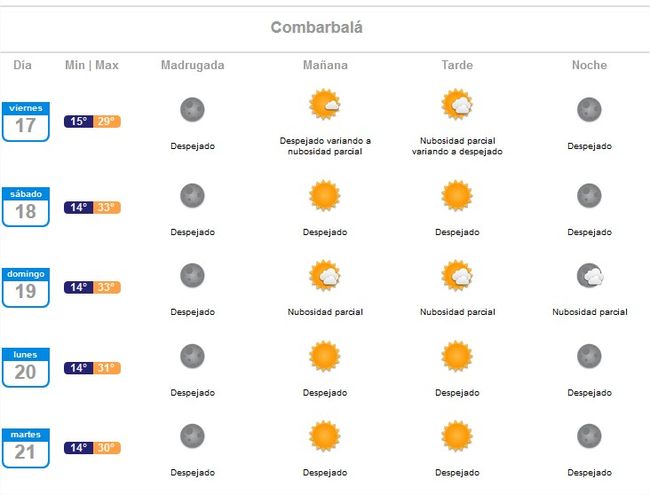Click the lunes 20 calendar icon

(26, 368)
